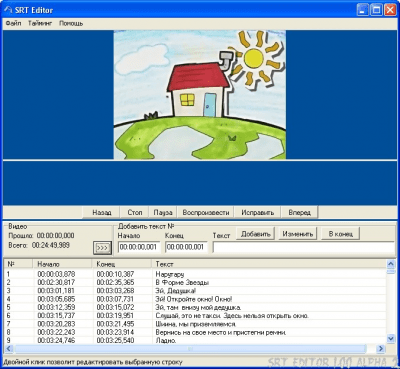
Task: Click the horizontal scrollbar thumb
Action: coord(190,349)
